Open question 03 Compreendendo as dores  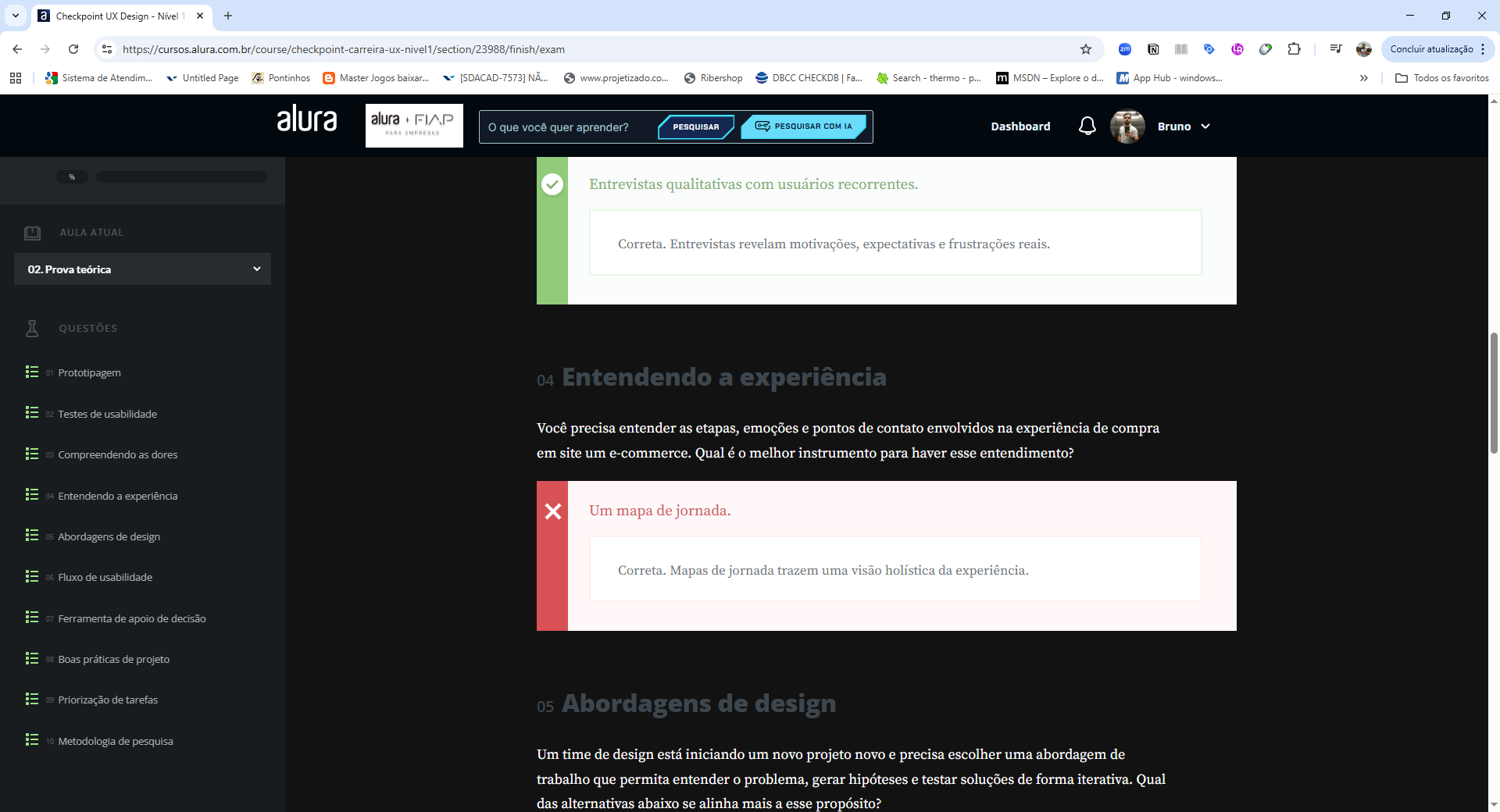[x=117, y=455]
